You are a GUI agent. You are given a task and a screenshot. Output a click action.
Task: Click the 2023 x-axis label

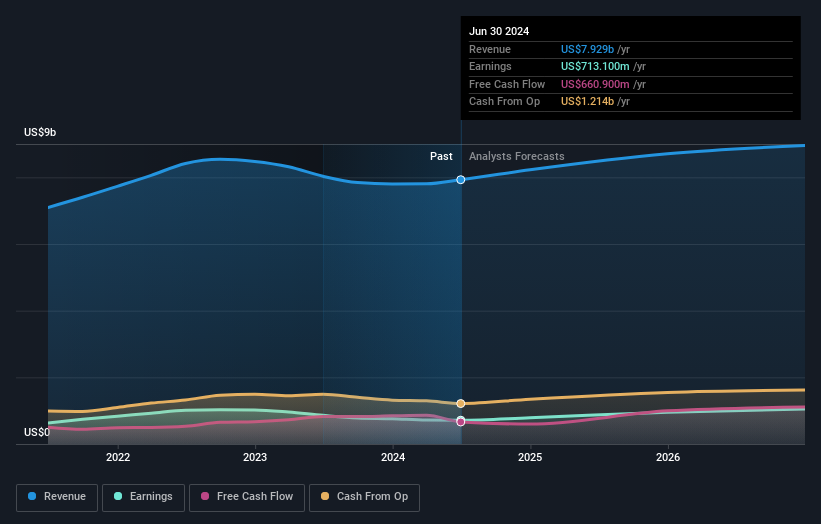(255, 457)
